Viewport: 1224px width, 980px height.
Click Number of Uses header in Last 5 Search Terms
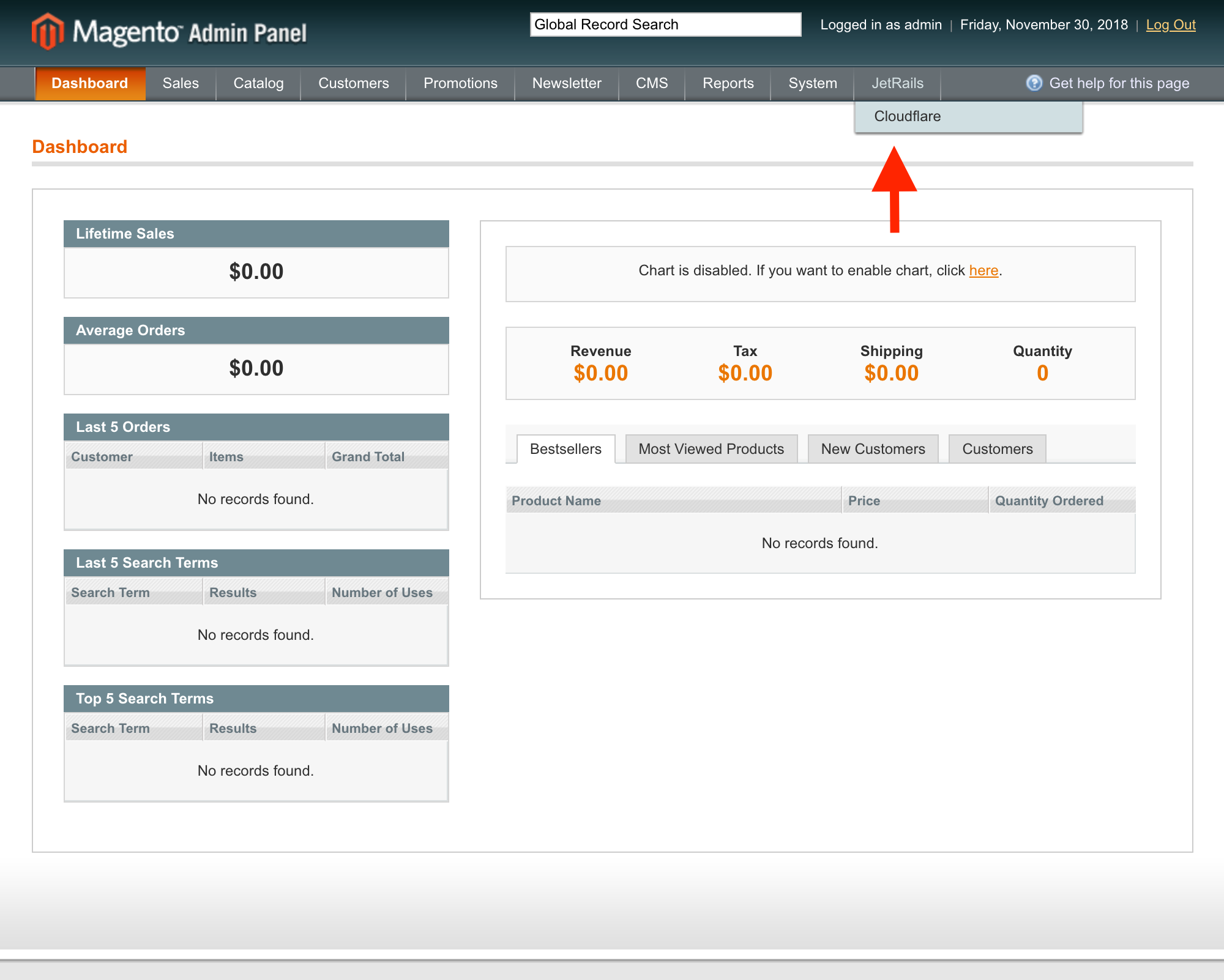click(387, 592)
